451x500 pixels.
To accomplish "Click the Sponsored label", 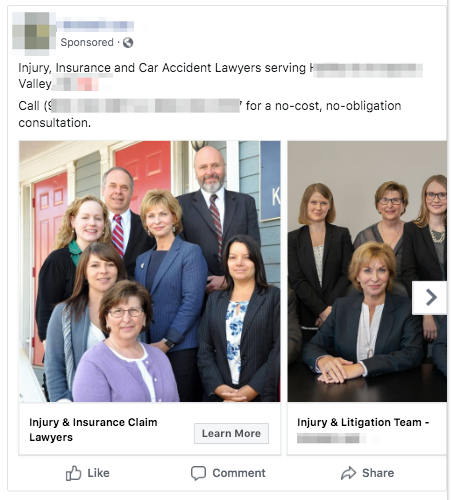I will pos(87,42).
